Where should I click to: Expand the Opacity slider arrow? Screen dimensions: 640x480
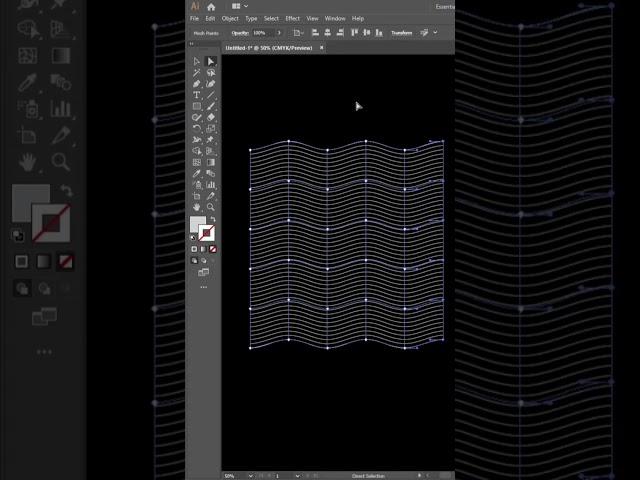[279, 33]
